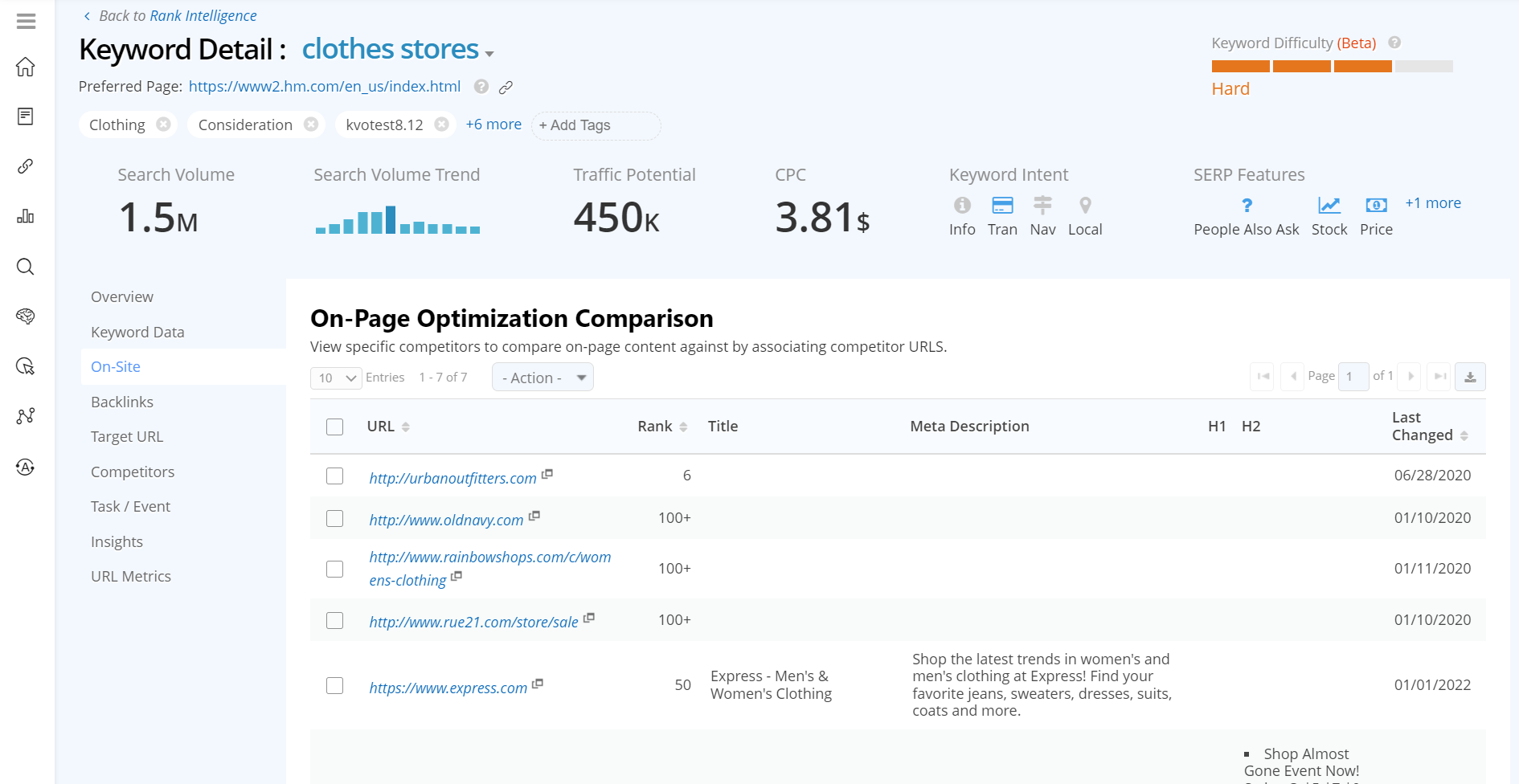1519x784 pixels.
Task: Switch to the Backlinks section
Action: [122, 402]
